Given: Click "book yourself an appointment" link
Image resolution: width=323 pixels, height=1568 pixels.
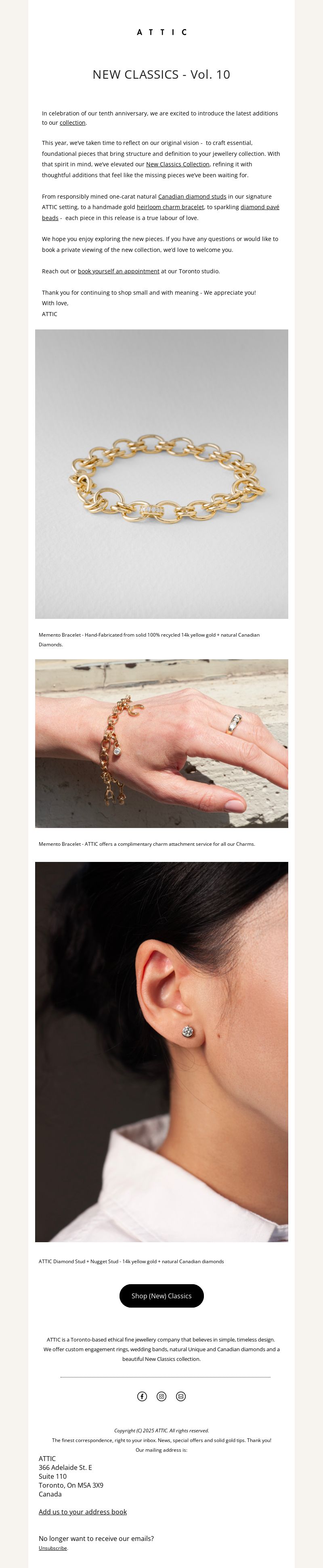Looking at the screenshot, I should coord(119,271).
